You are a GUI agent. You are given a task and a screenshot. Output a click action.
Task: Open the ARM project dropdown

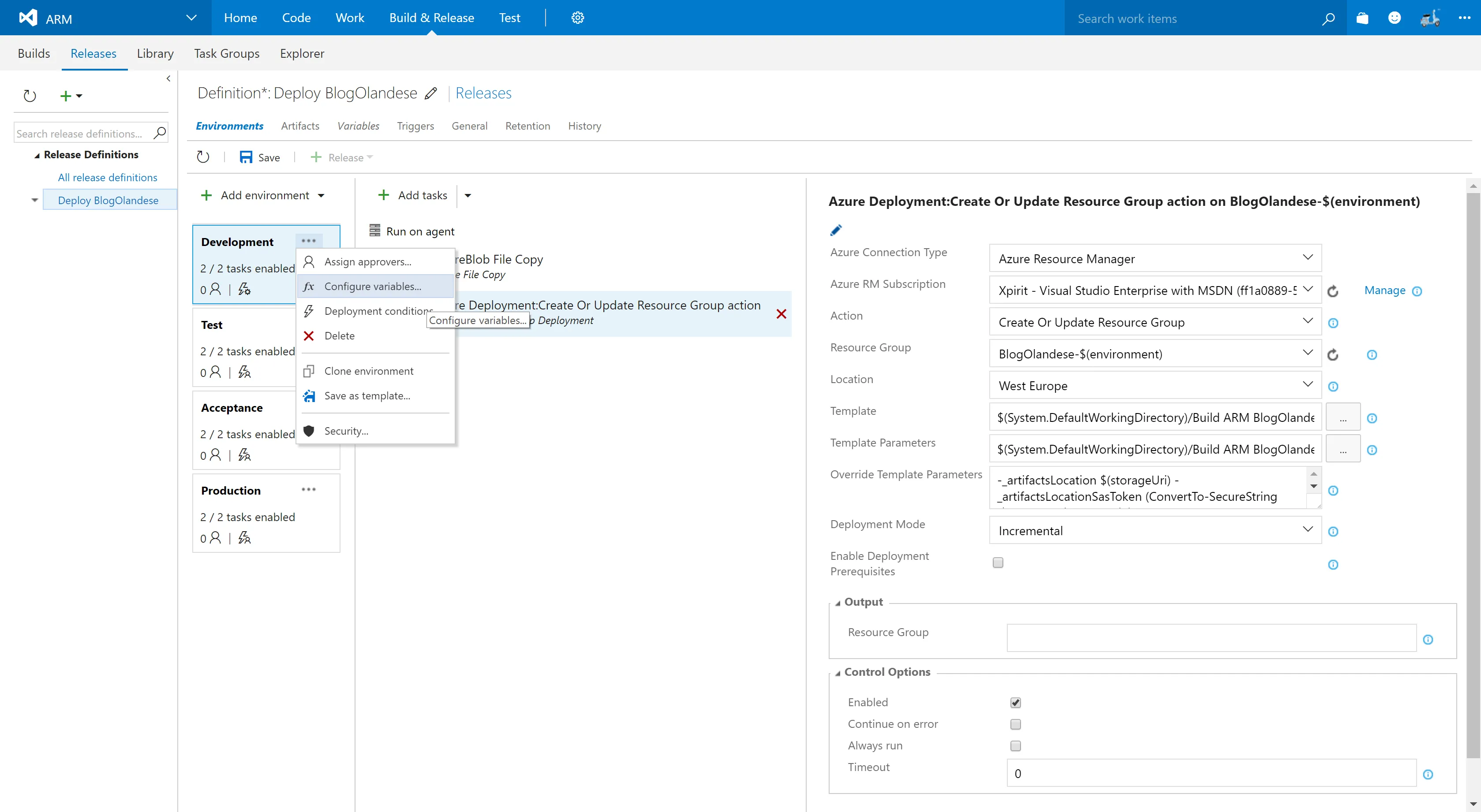point(191,18)
